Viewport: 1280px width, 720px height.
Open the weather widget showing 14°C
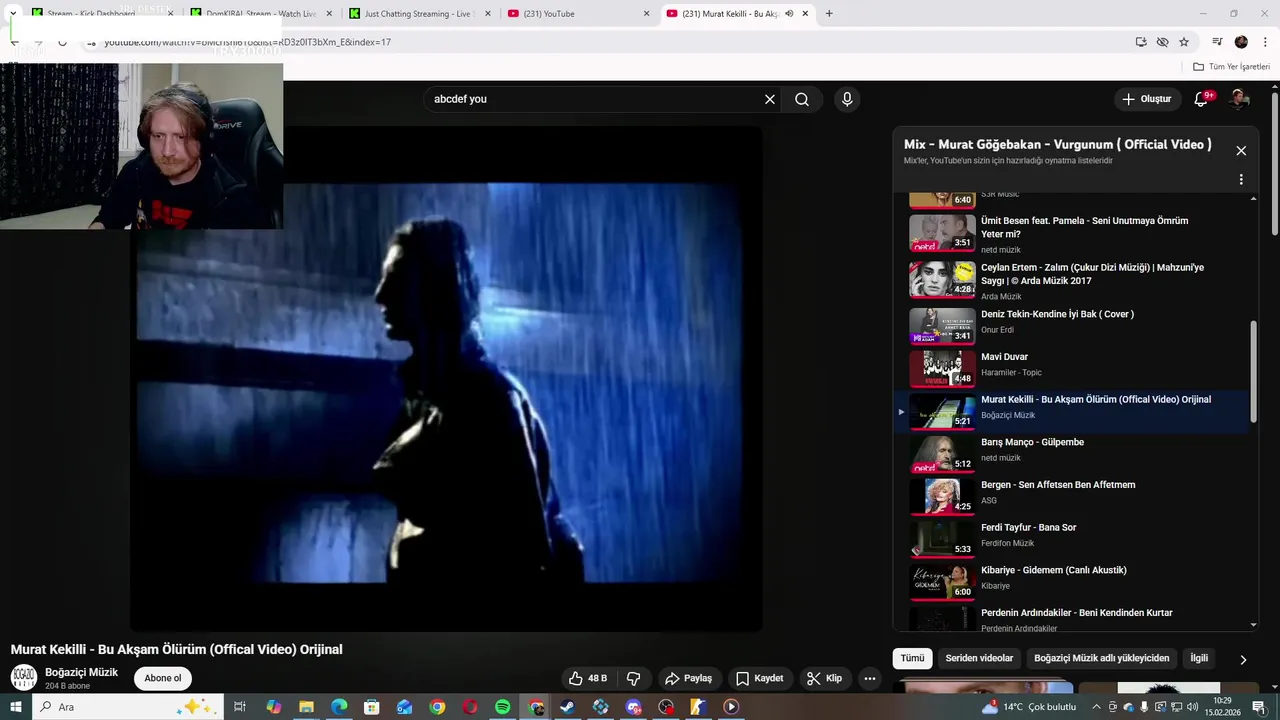coord(1029,707)
